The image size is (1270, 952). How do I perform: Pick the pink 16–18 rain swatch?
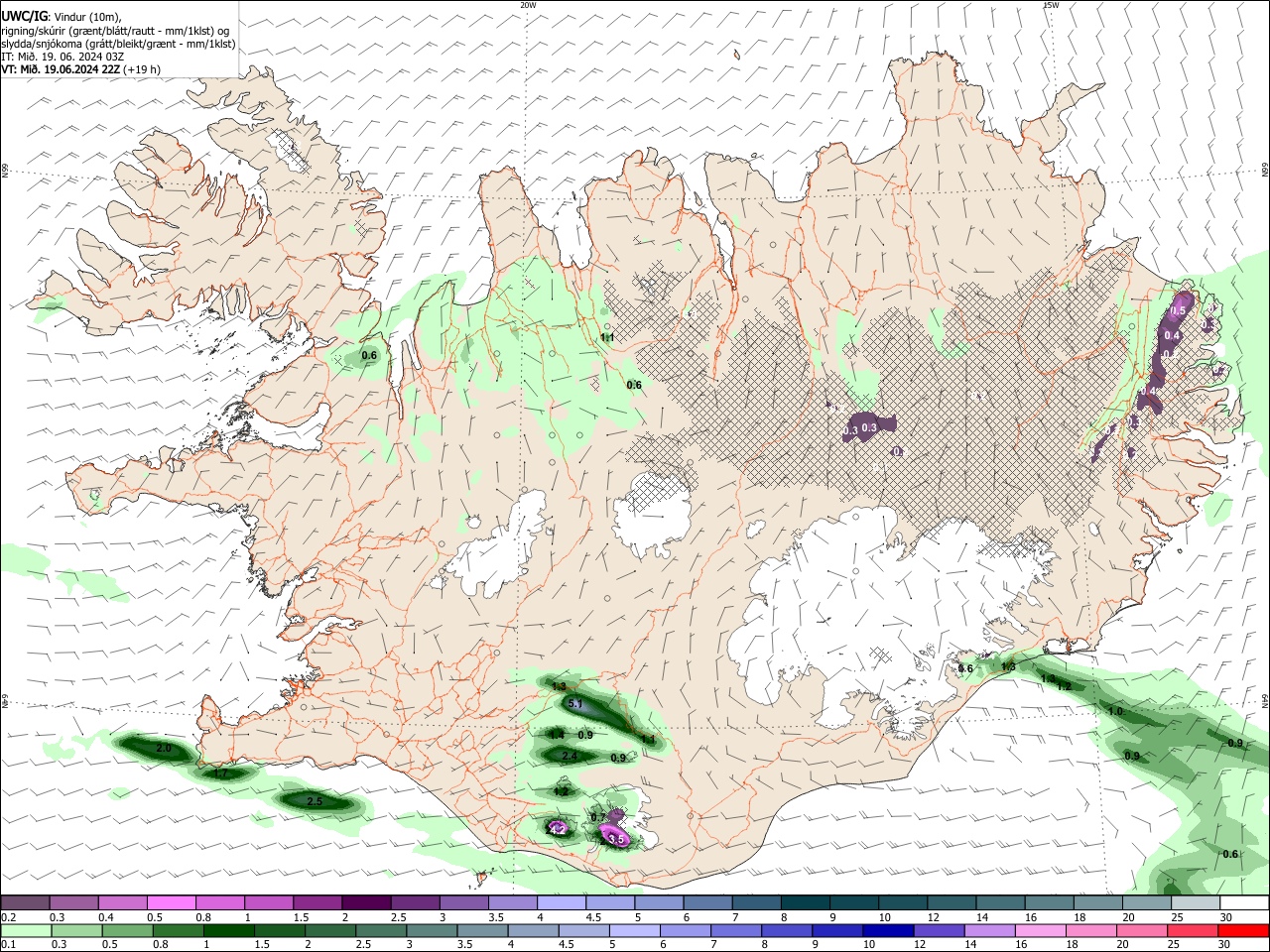(x=1041, y=931)
